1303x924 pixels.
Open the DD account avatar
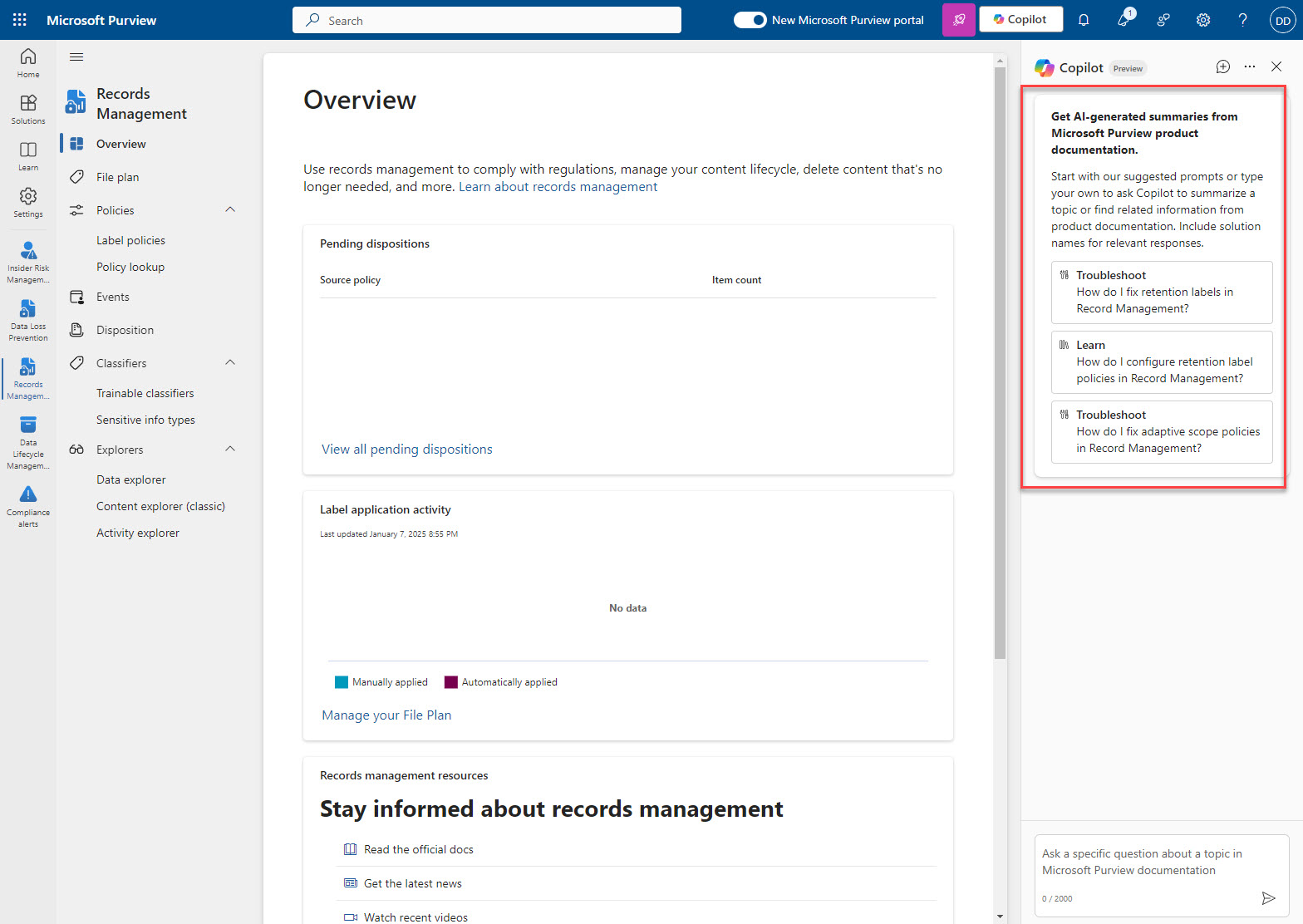coord(1283,21)
